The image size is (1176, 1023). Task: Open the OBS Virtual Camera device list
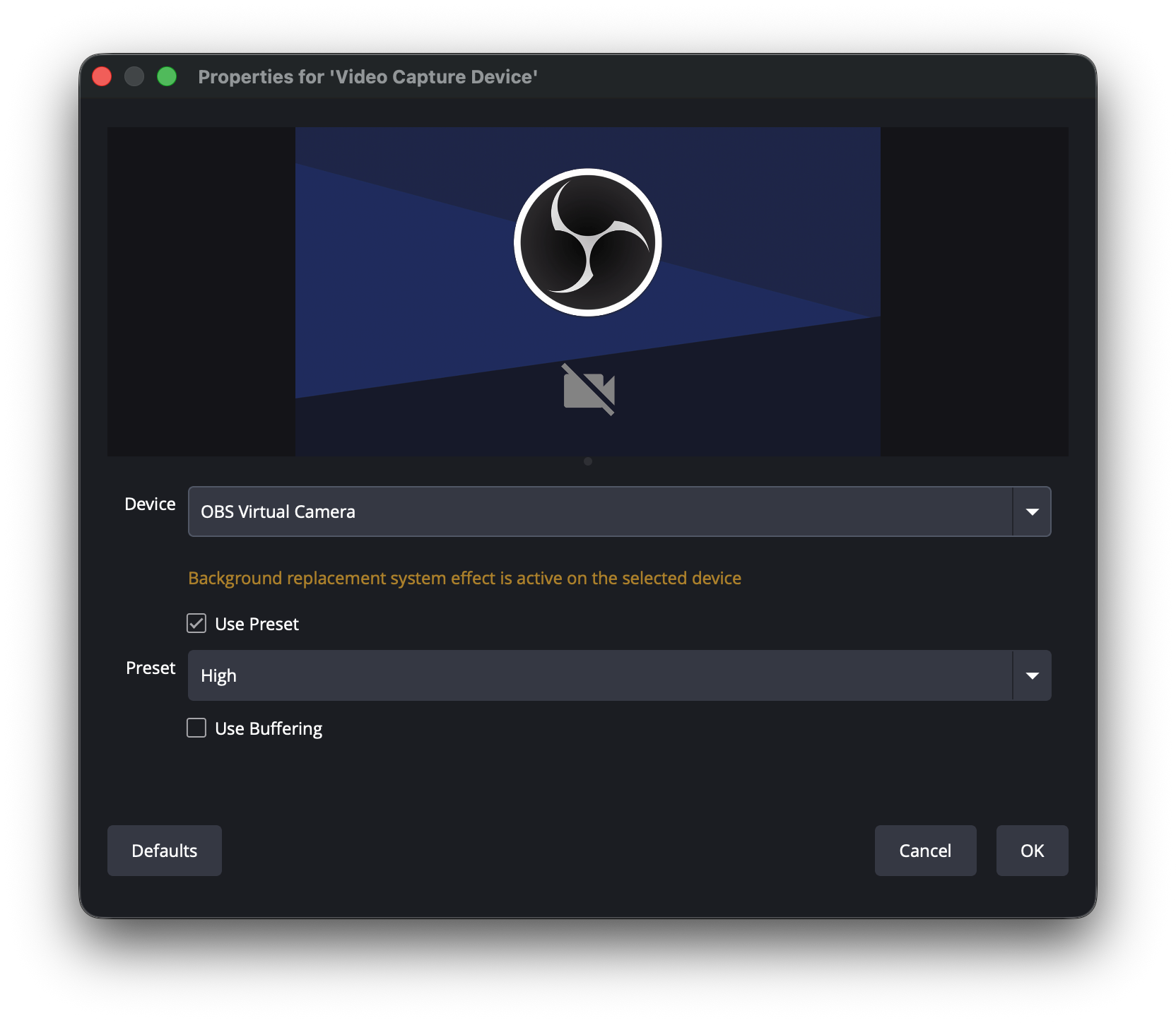(599, 512)
